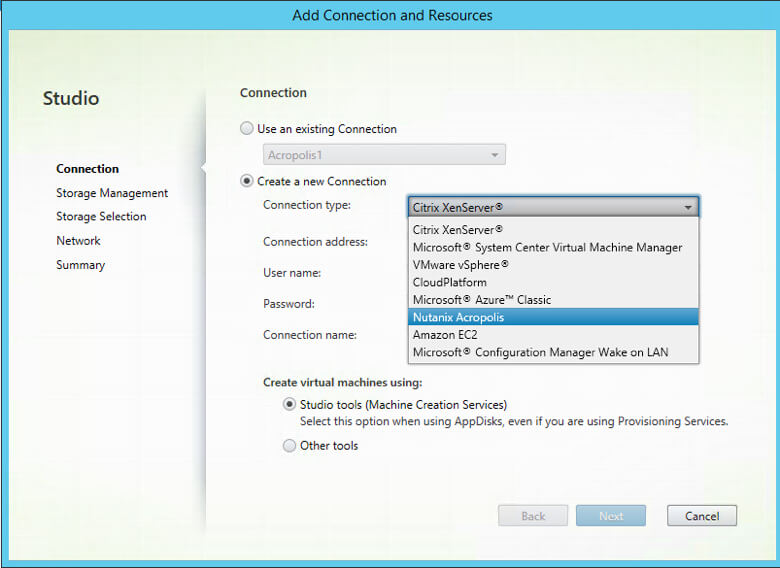Pick Nutanix Acropolis connection type
The height and width of the screenshot is (568, 780).
tap(458, 317)
